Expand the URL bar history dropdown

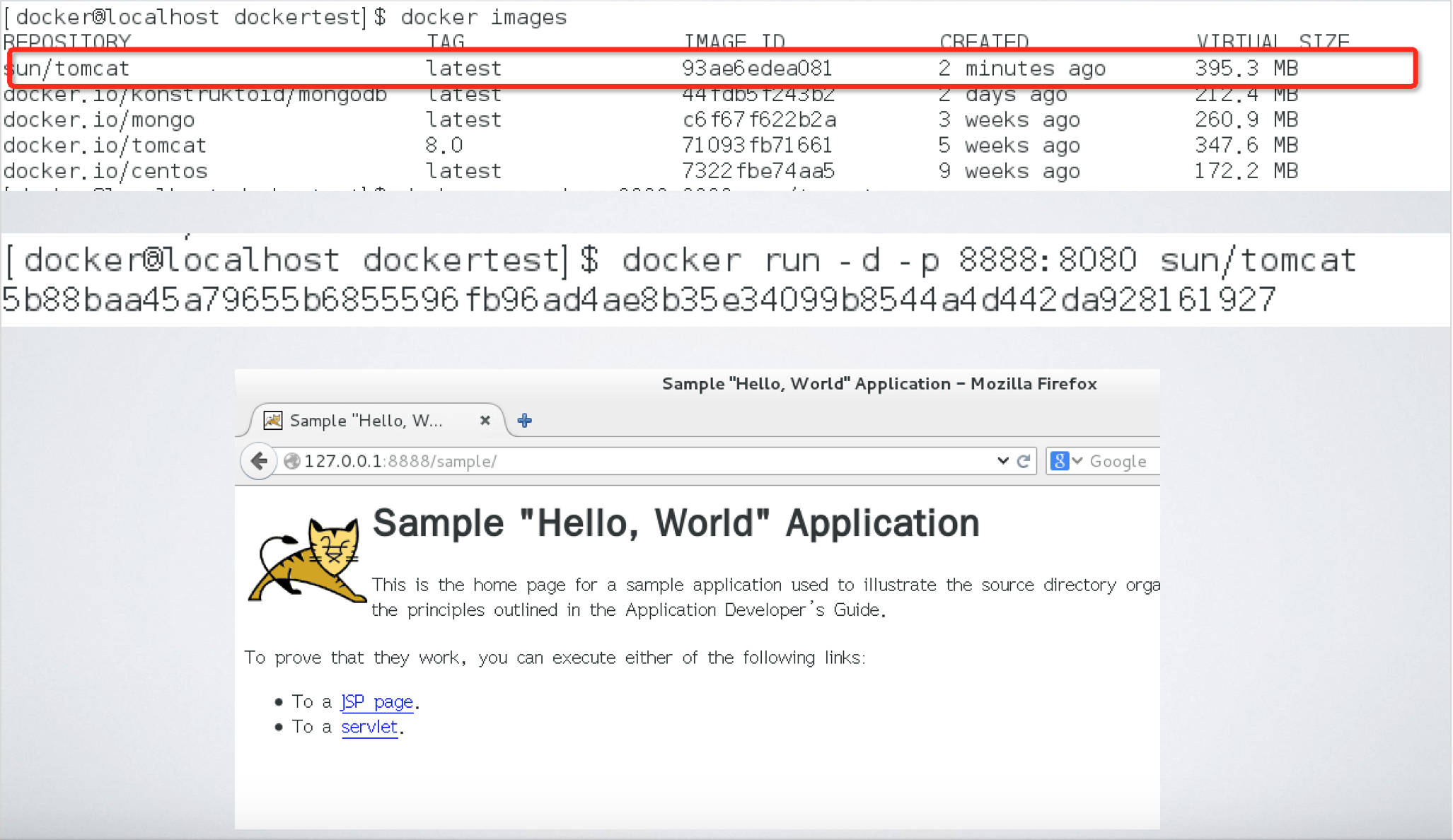pyautogui.click(x=1002, y=461)
